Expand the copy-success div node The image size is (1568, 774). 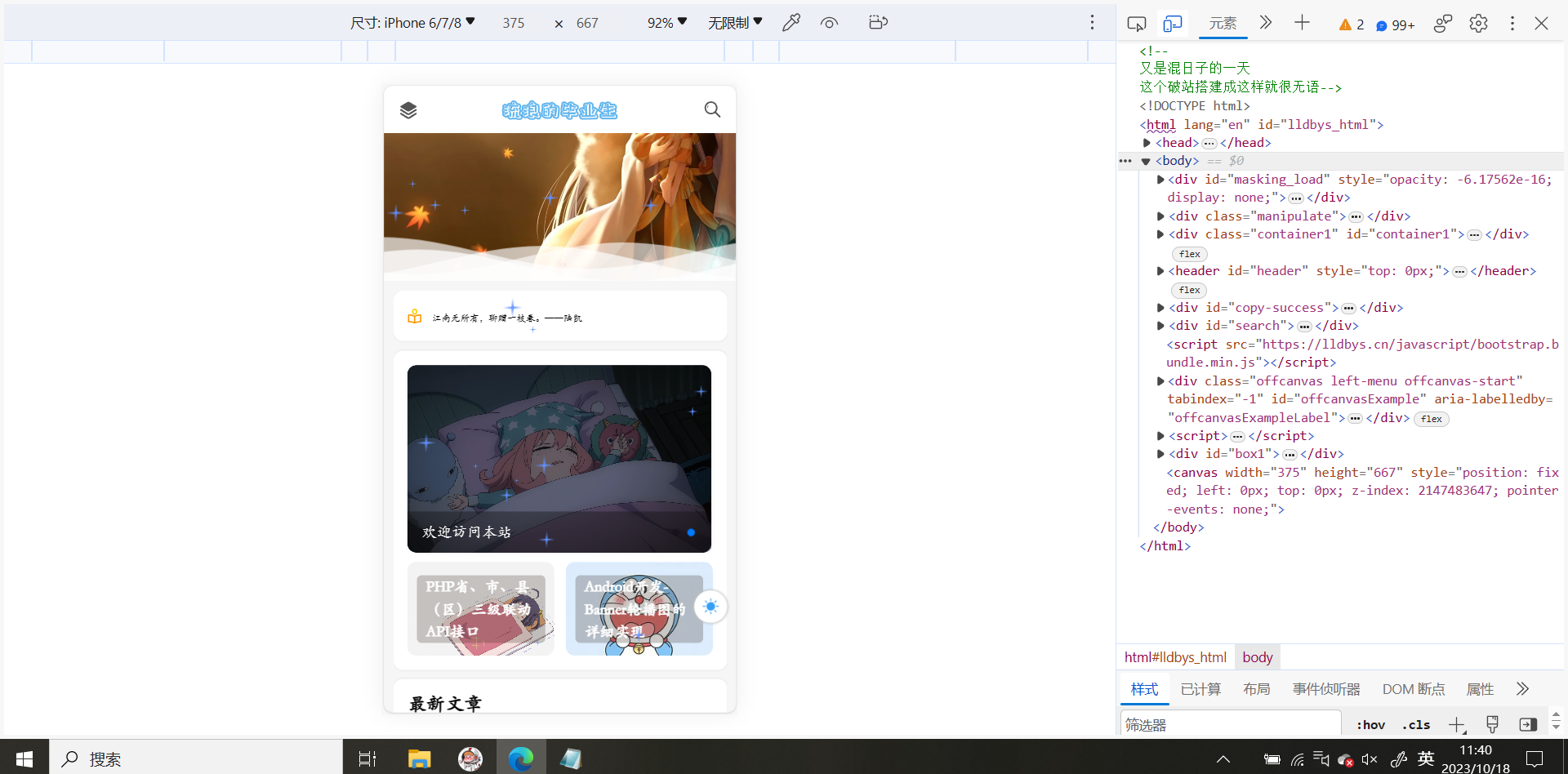pos(1160,308)
